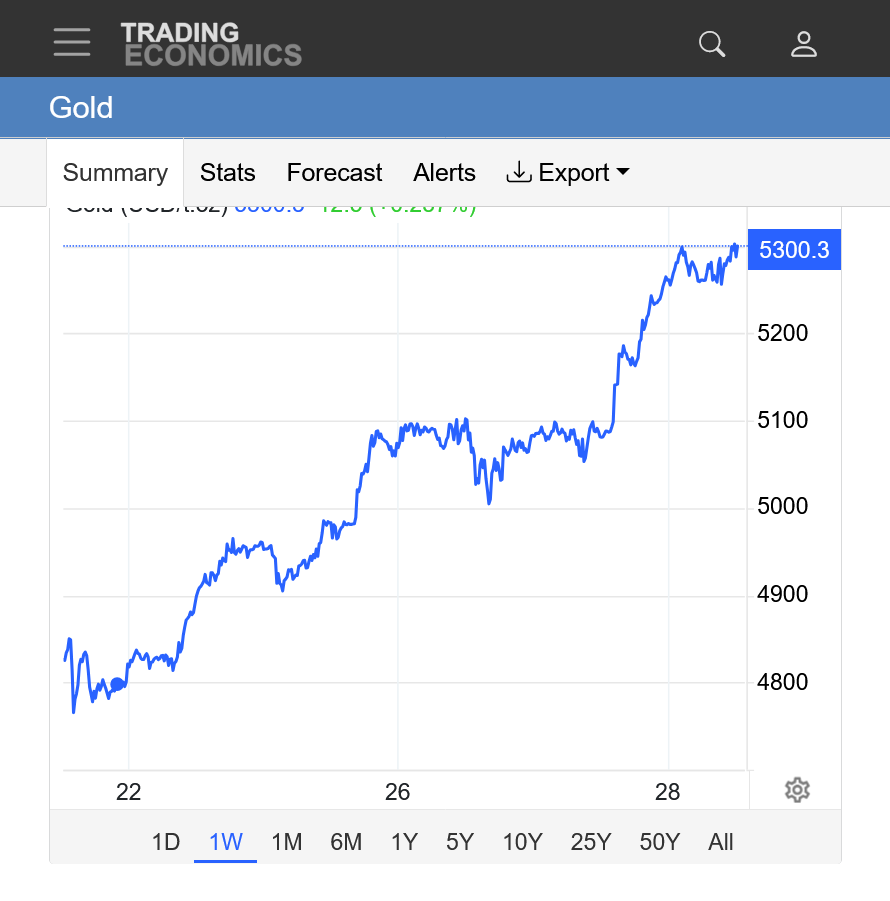Select the 1D time range
The height and width of the screenshot is (901, 890).
point(166,842)
